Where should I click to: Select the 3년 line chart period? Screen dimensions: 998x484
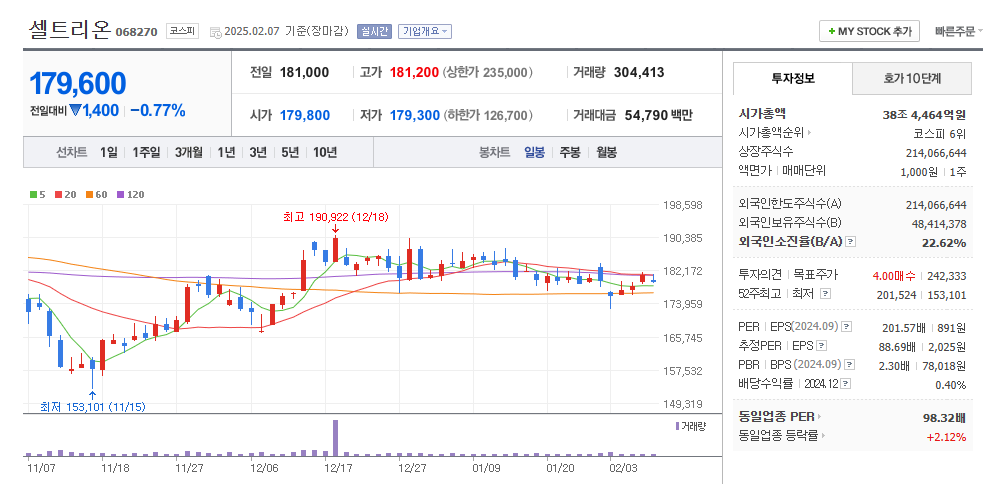(258, 152)
